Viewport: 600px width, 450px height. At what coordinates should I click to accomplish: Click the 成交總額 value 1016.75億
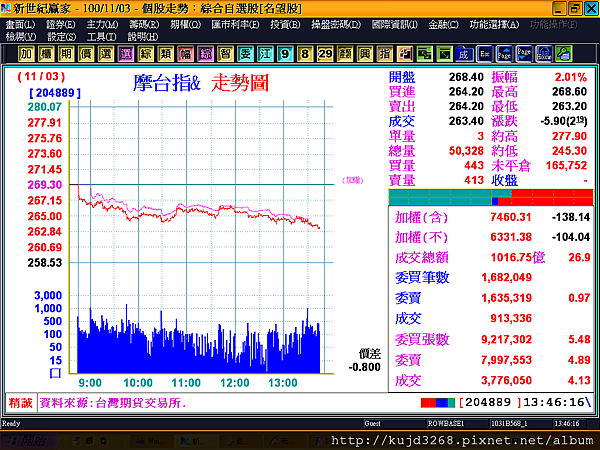pos(518,257)
